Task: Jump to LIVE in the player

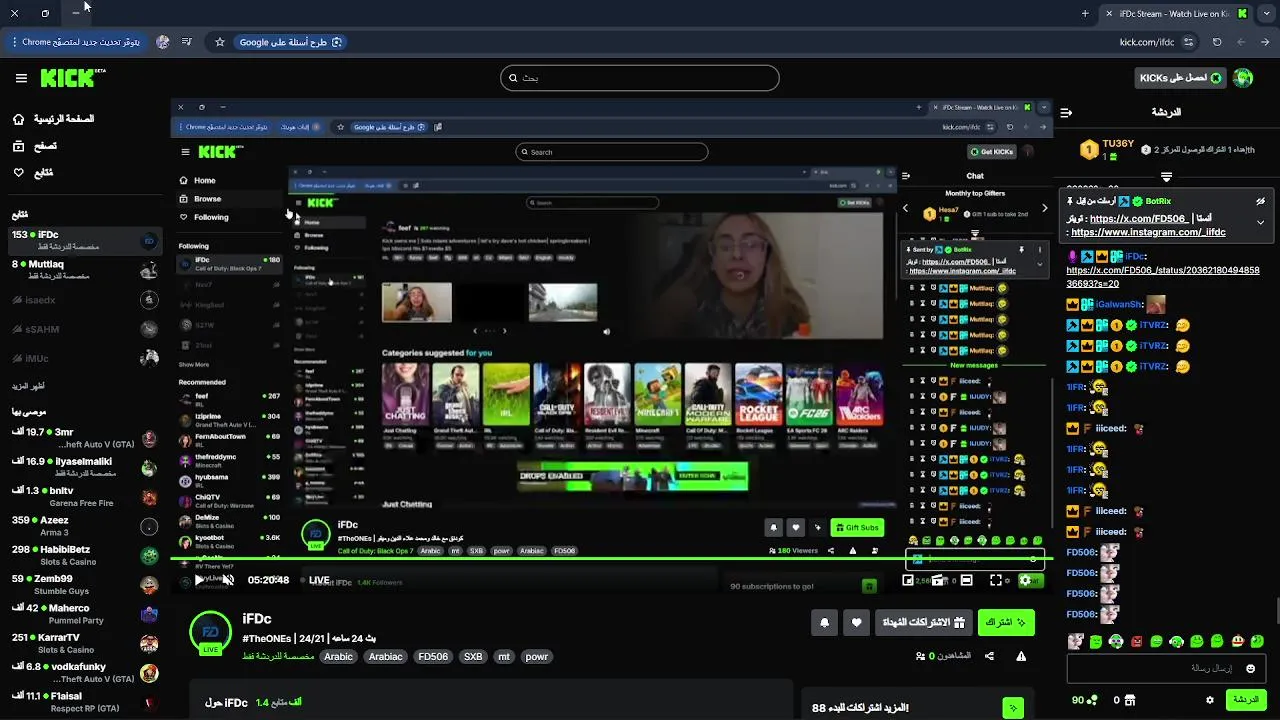Action: [319, 580]
